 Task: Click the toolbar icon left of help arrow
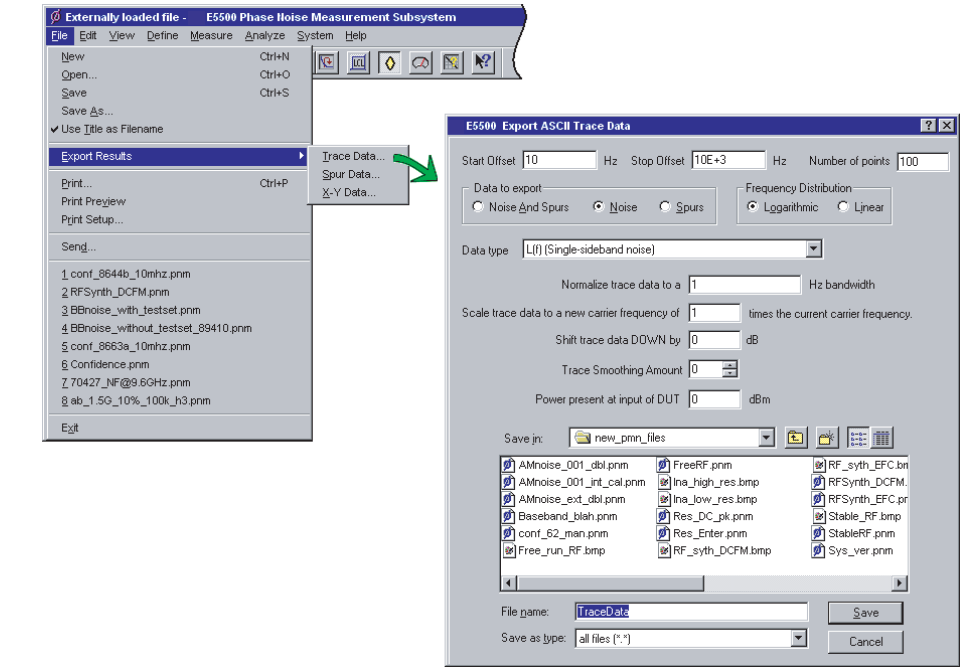coord(452,62)
